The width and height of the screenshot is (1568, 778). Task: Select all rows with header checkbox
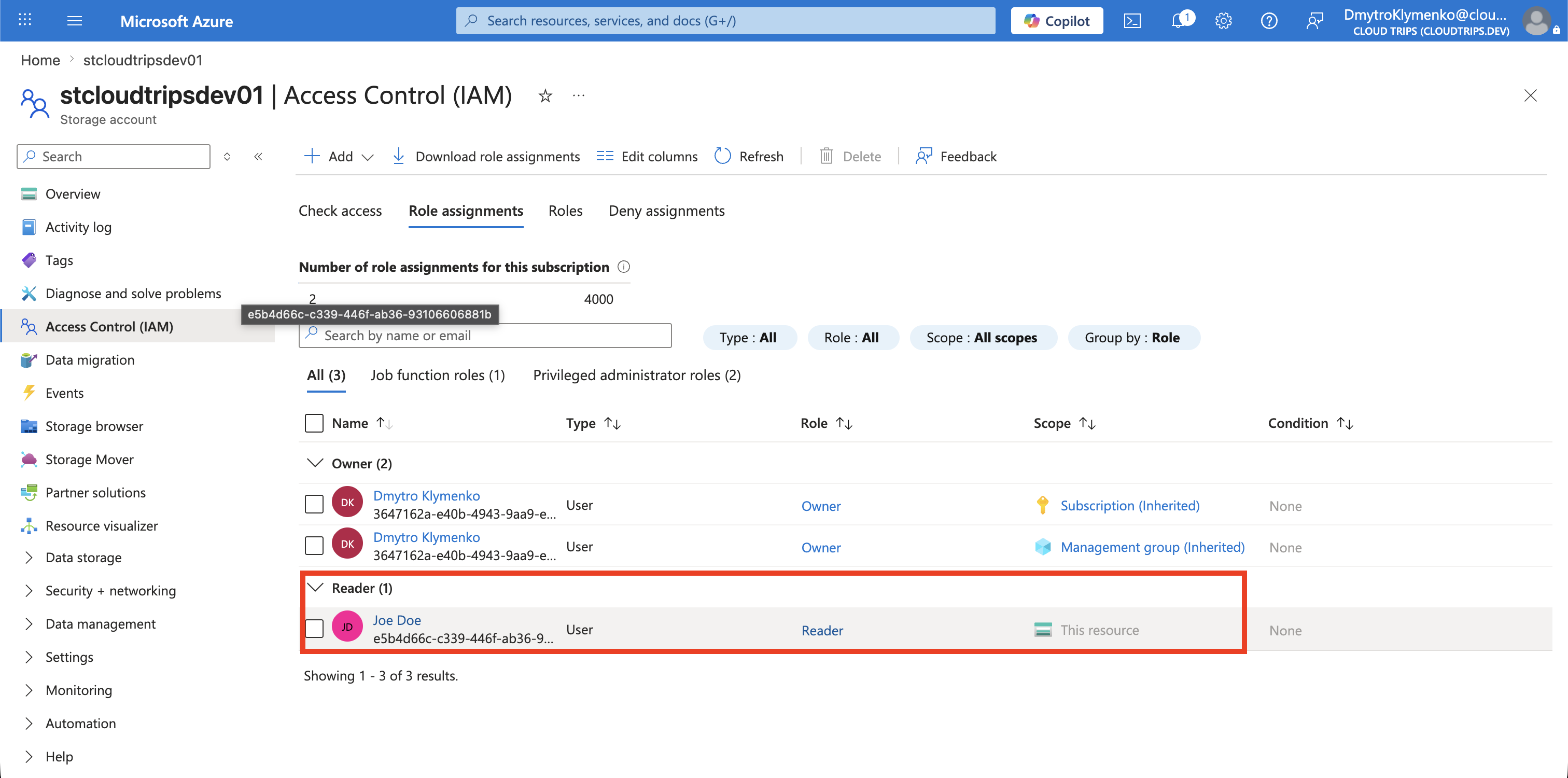[314, 423]
